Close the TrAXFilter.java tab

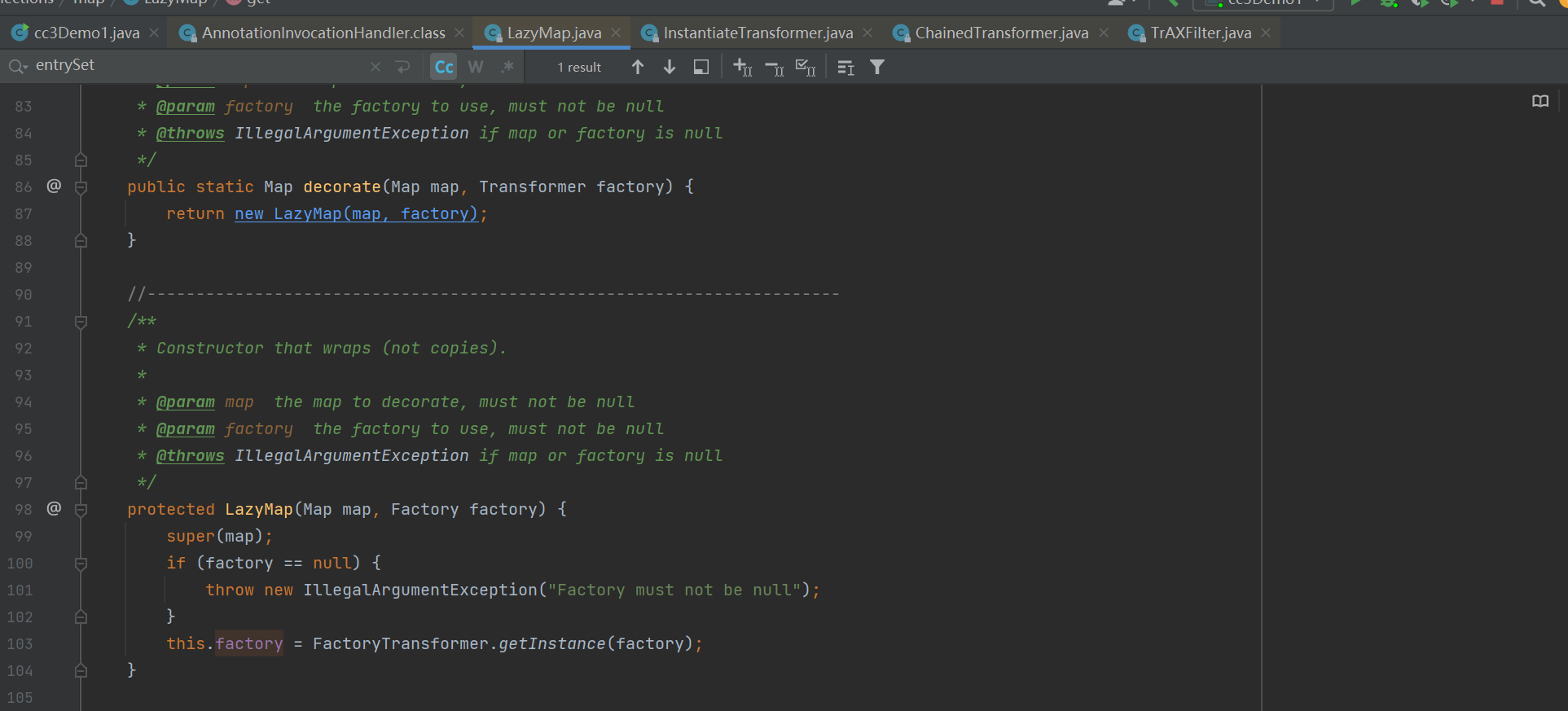tap(1266, 33)
